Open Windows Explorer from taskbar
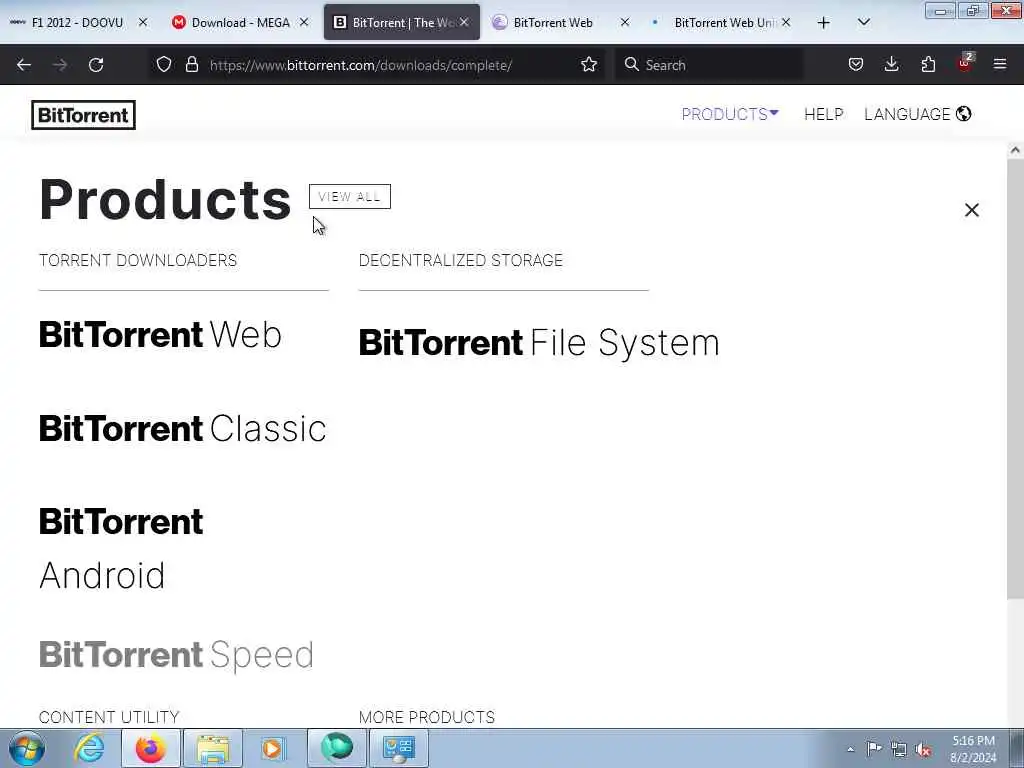1024x768 pixels. (x=213, y=748)
